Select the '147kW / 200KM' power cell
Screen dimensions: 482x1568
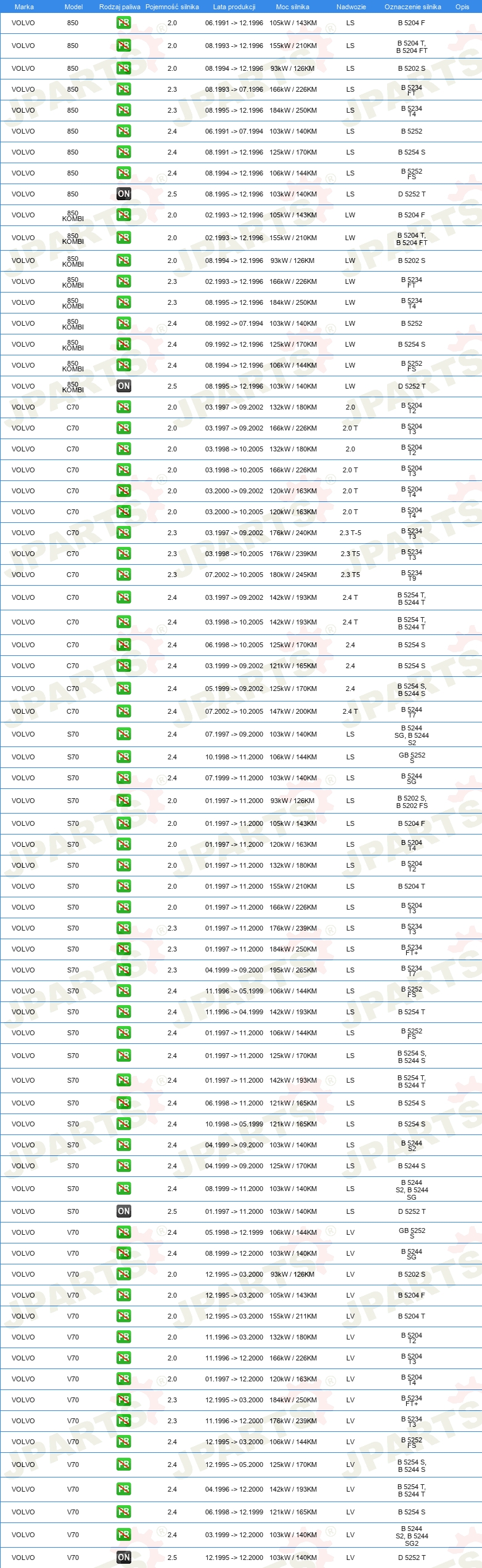(x=293, y=711)
